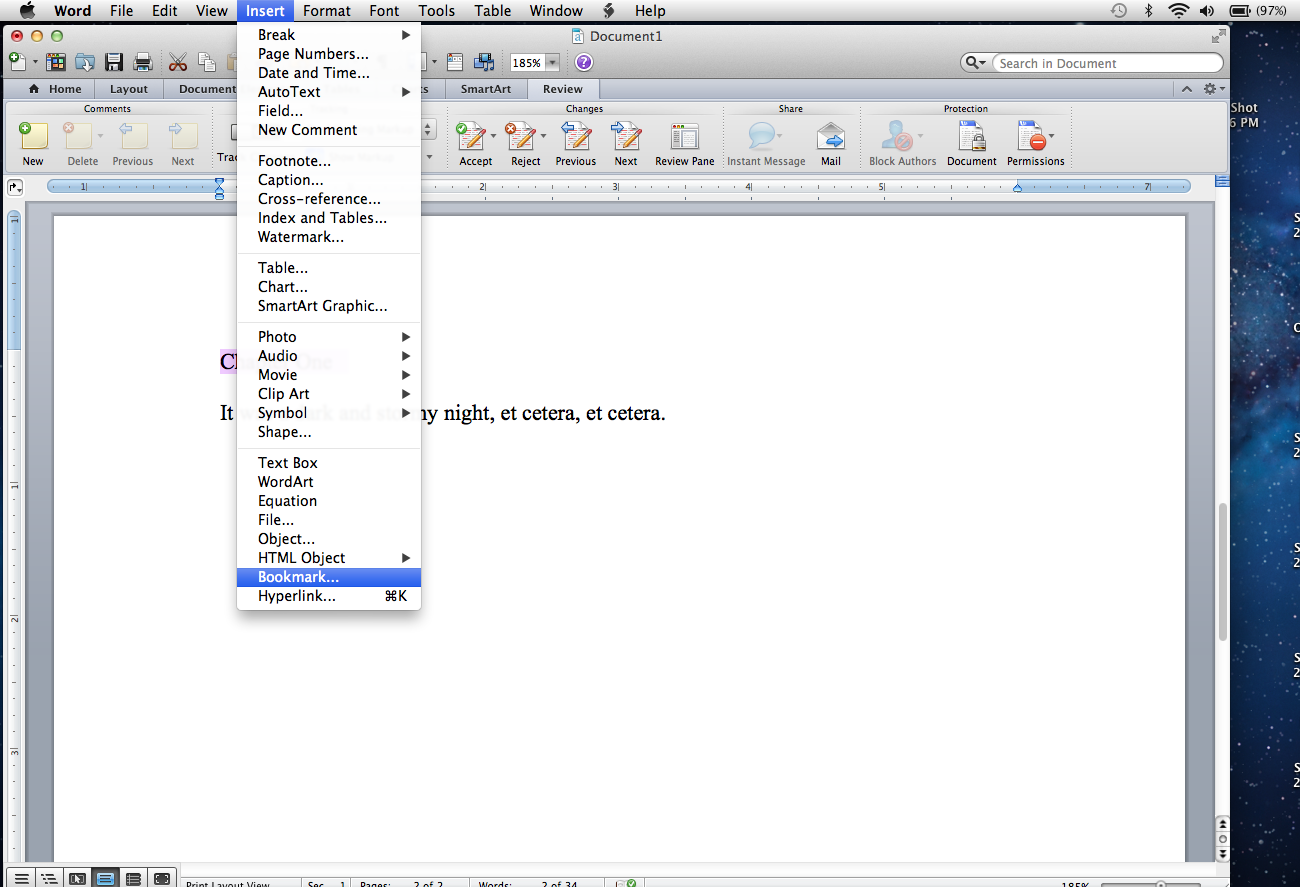Open the Media Browser icon
Screen dimensions: 1300x887
point(484,62)
